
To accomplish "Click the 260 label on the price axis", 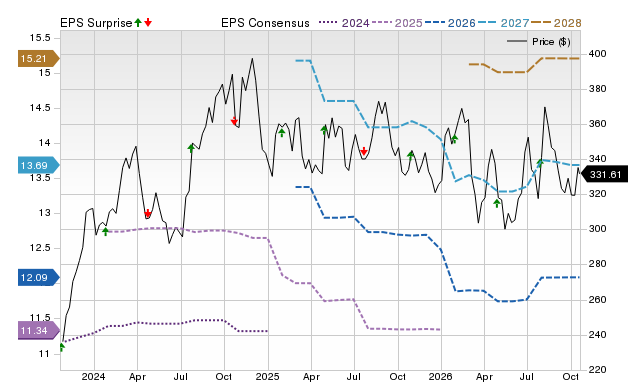I will coord(597,300).
